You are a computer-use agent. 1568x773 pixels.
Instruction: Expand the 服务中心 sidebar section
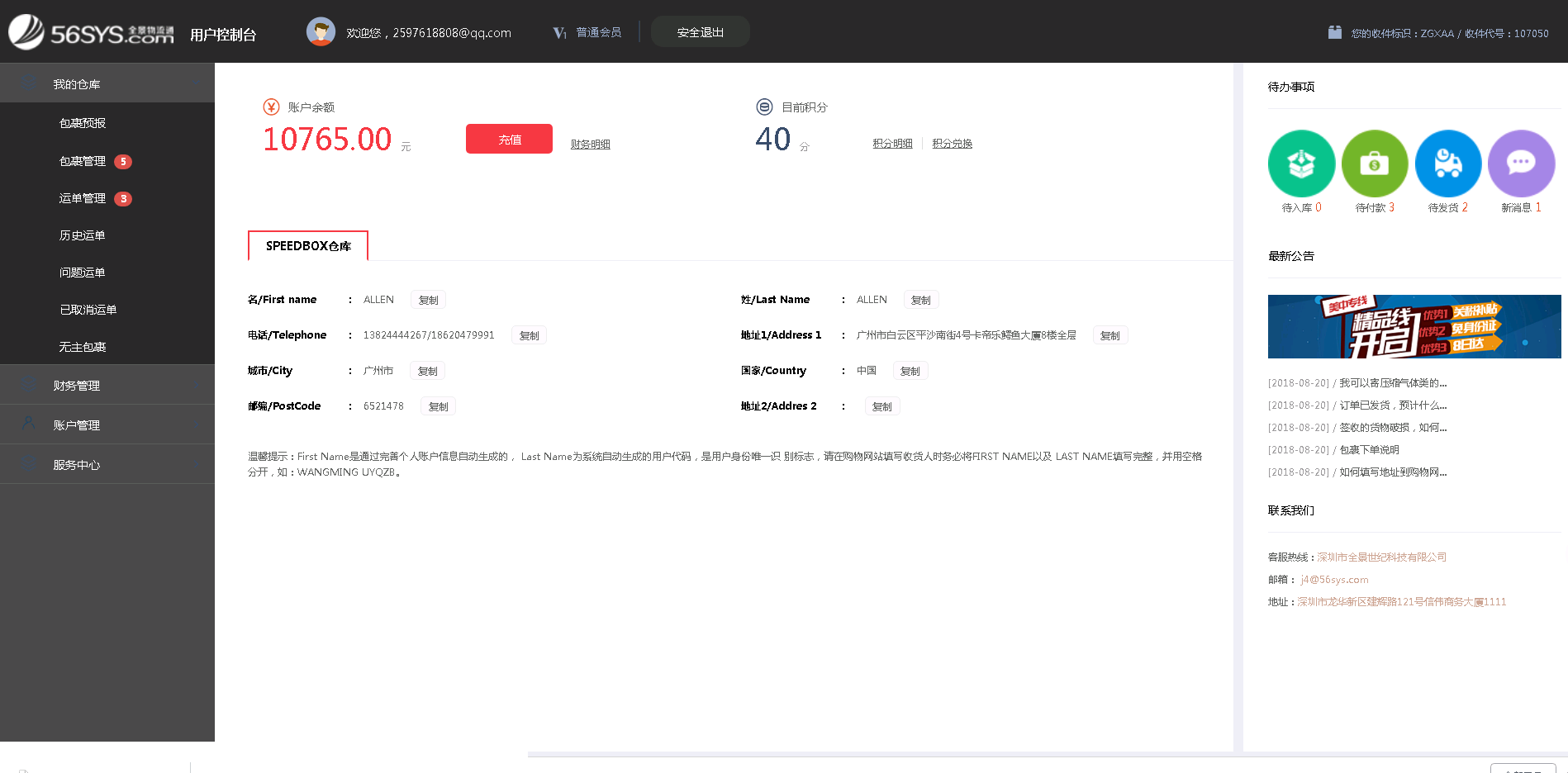tap(76, 464)
